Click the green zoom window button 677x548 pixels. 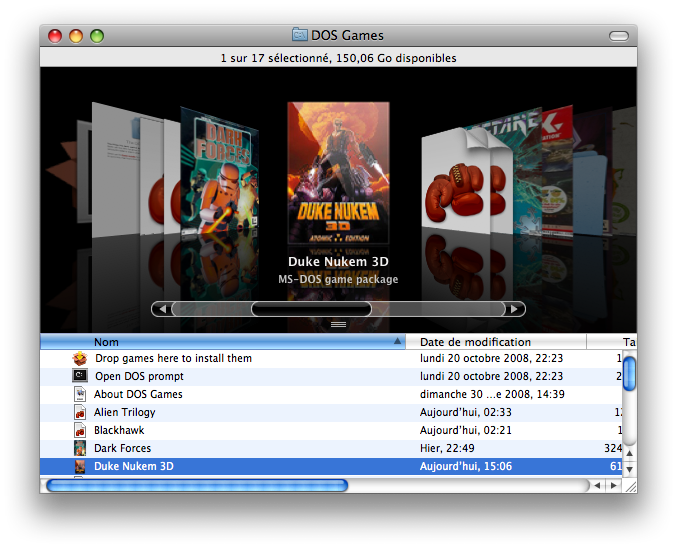point(97,36)
